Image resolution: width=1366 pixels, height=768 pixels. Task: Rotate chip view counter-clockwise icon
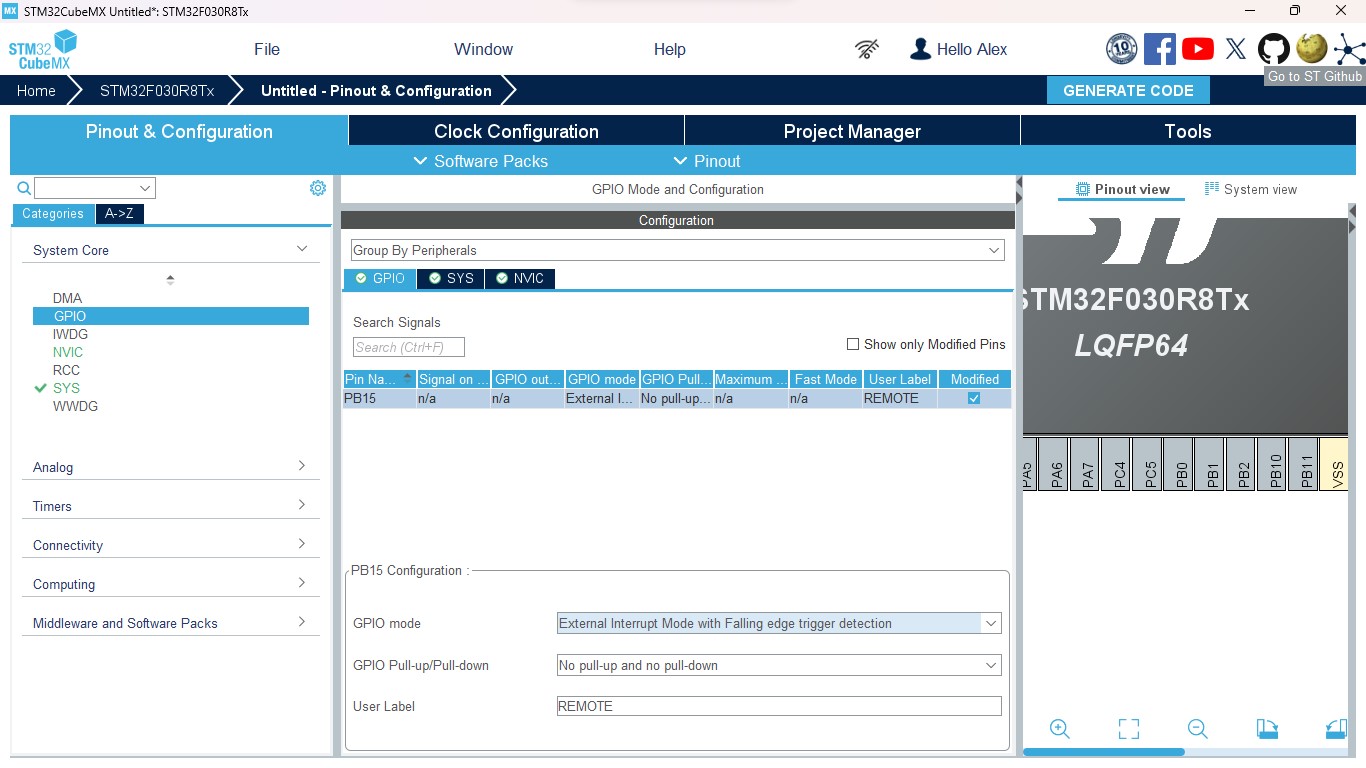click(1335, 729)
